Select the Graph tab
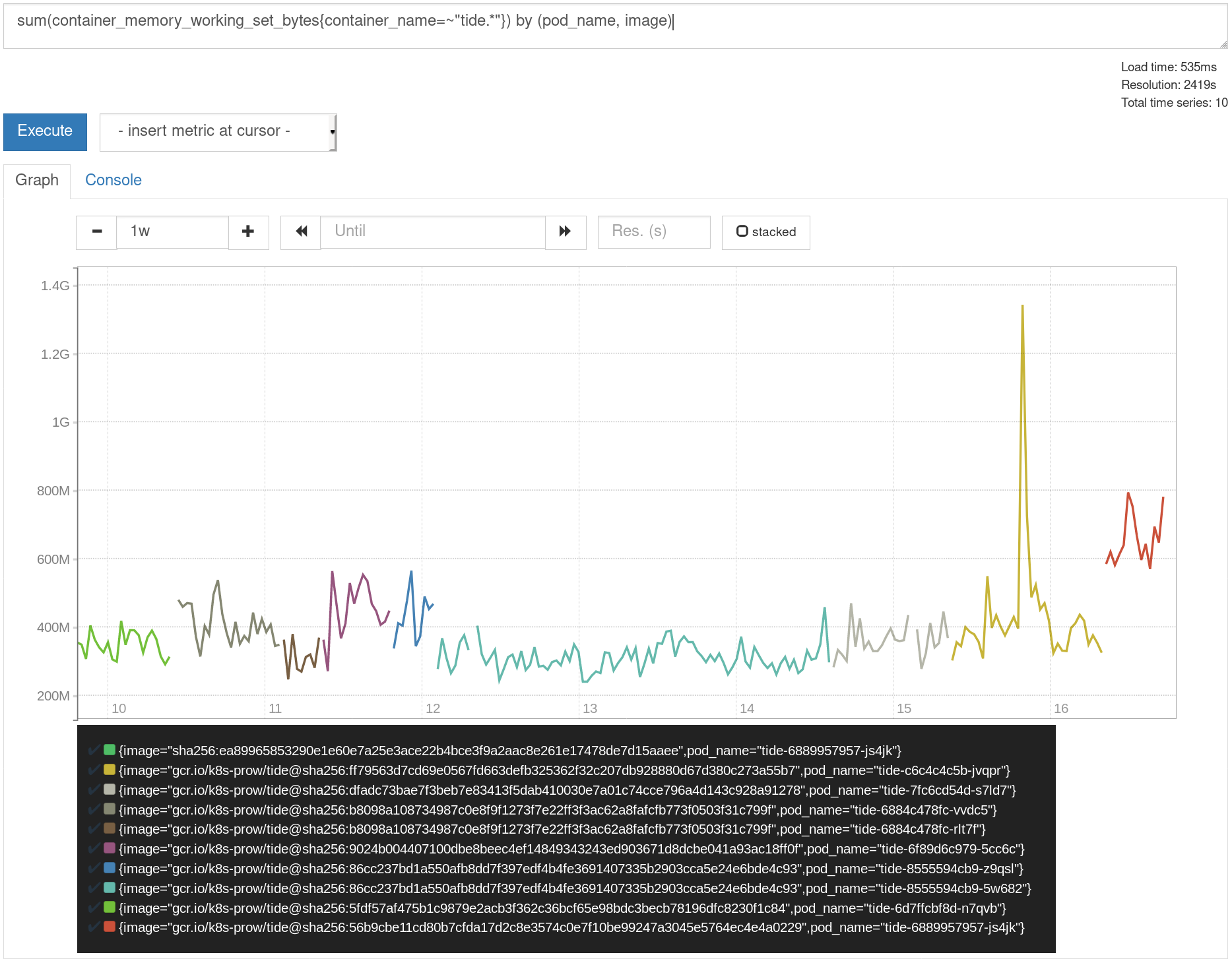Screen dimensions: 1232x959 click(x=37, y=180)
